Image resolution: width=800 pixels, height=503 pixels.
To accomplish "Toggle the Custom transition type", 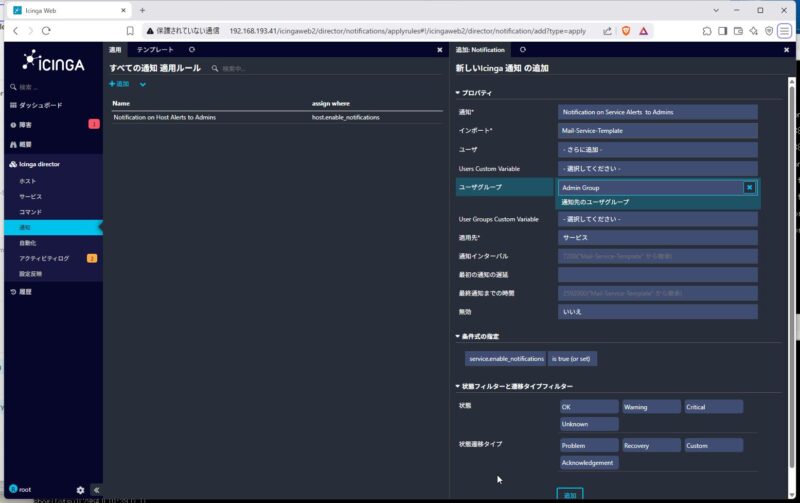I will click(x=713, y=445).
